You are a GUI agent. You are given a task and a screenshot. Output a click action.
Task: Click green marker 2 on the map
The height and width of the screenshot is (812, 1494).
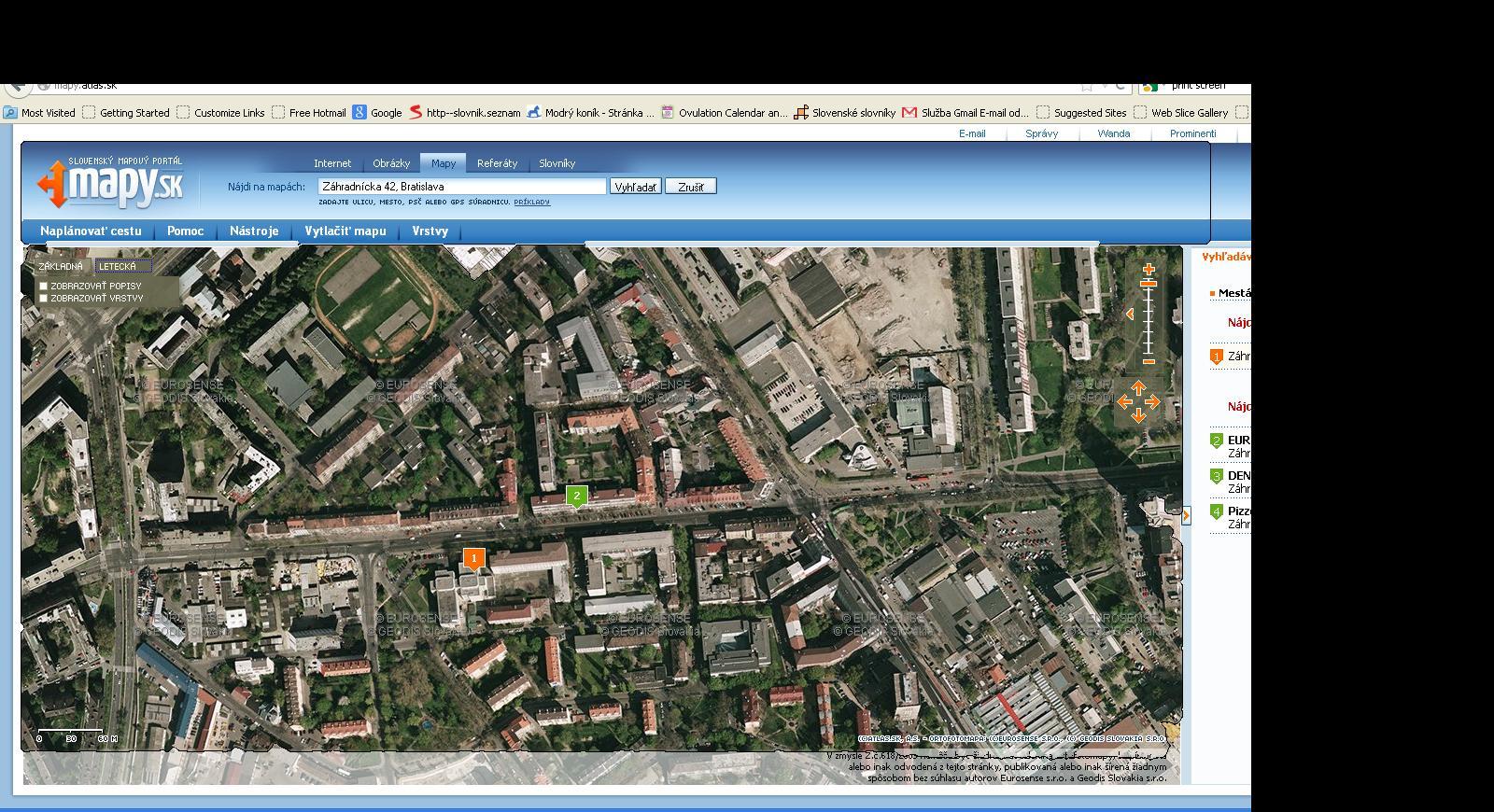pos(577,497)
